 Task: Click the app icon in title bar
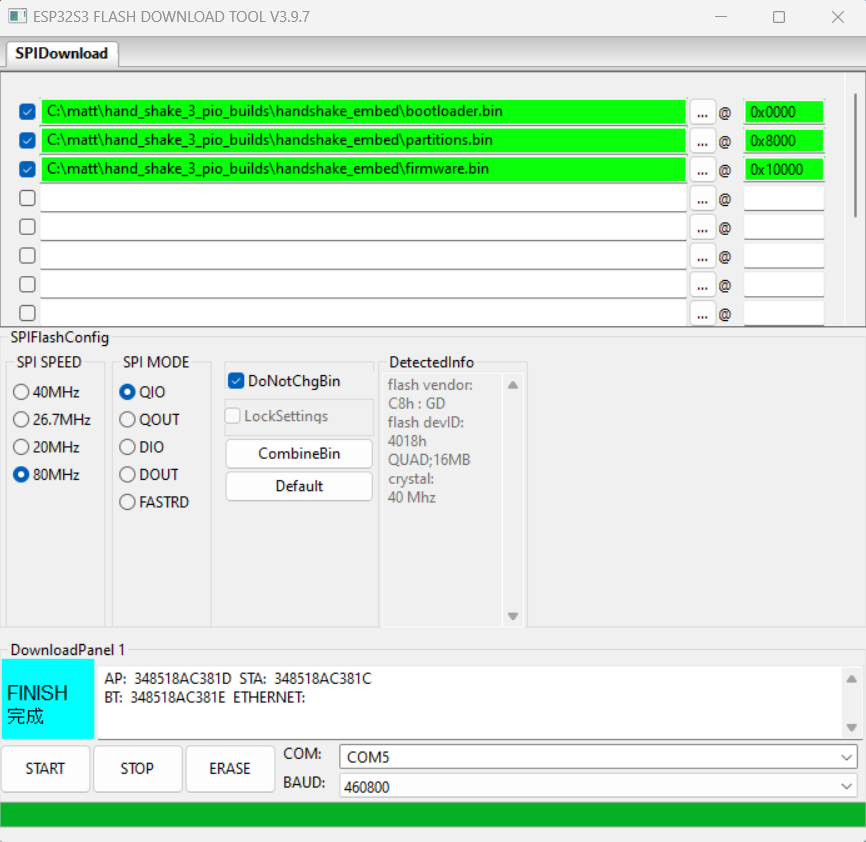pyautogui.click(x=18, y=17)
